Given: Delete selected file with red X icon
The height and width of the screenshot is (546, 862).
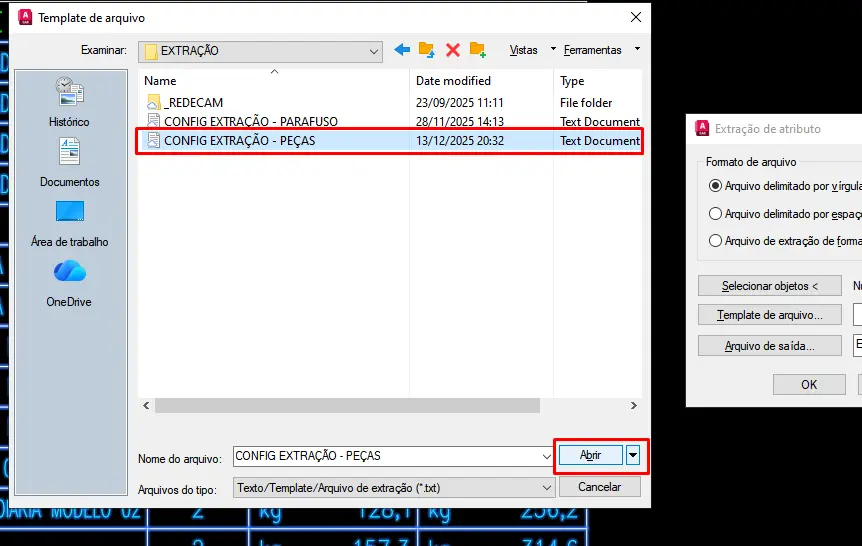Looking at the screenshot, I should (x=452, y=51).
